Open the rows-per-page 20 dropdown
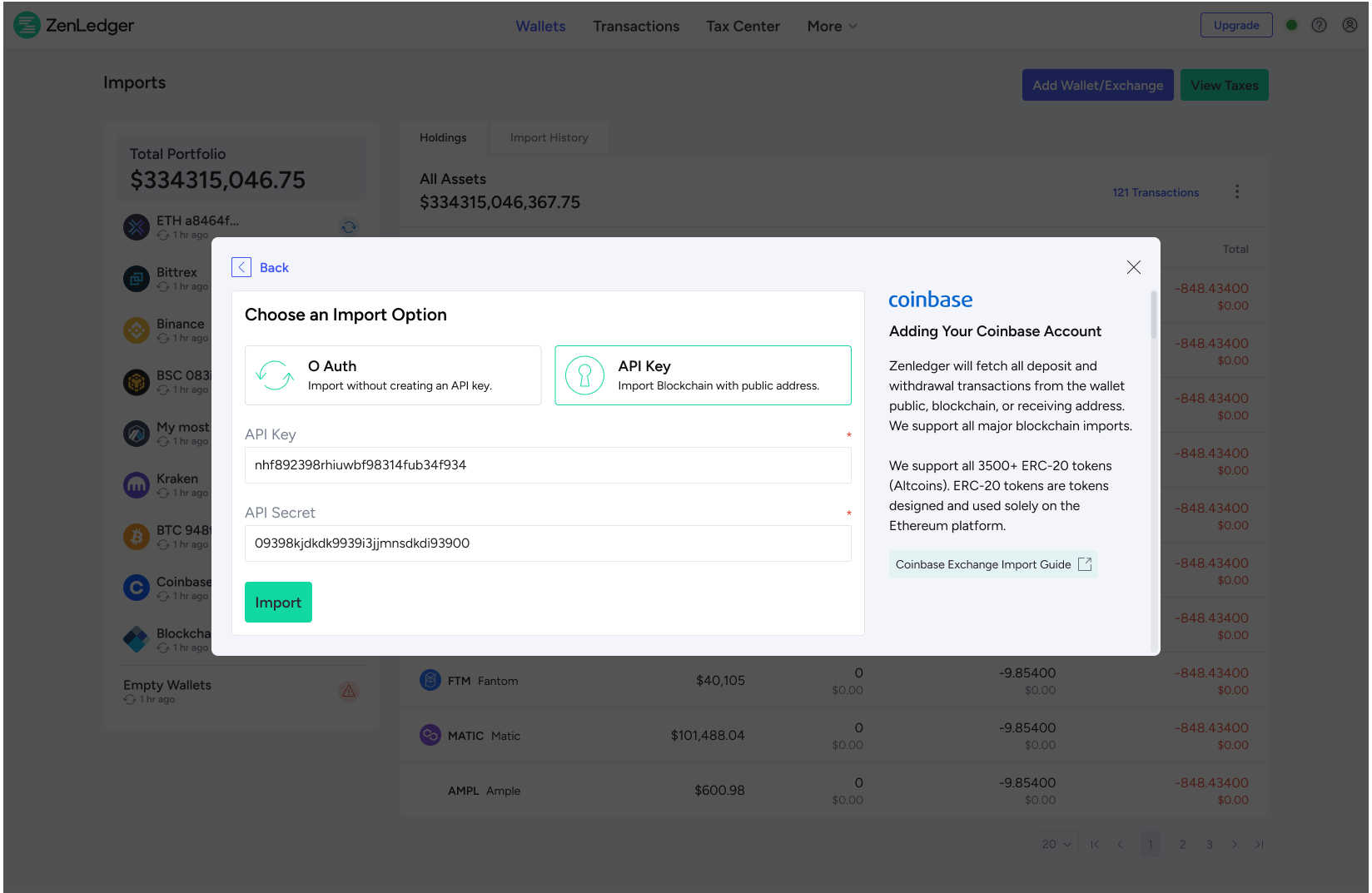This screenshot has height=893, width=1372. pyautogui.click(x=1056, y=844)
